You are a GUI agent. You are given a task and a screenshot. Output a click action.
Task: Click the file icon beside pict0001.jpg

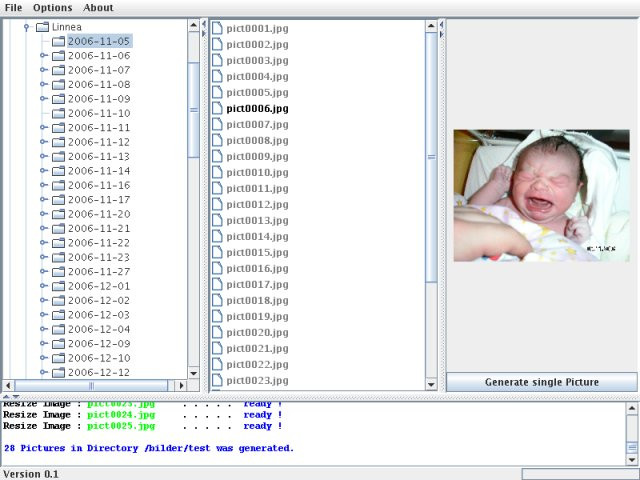coord(217,29)
